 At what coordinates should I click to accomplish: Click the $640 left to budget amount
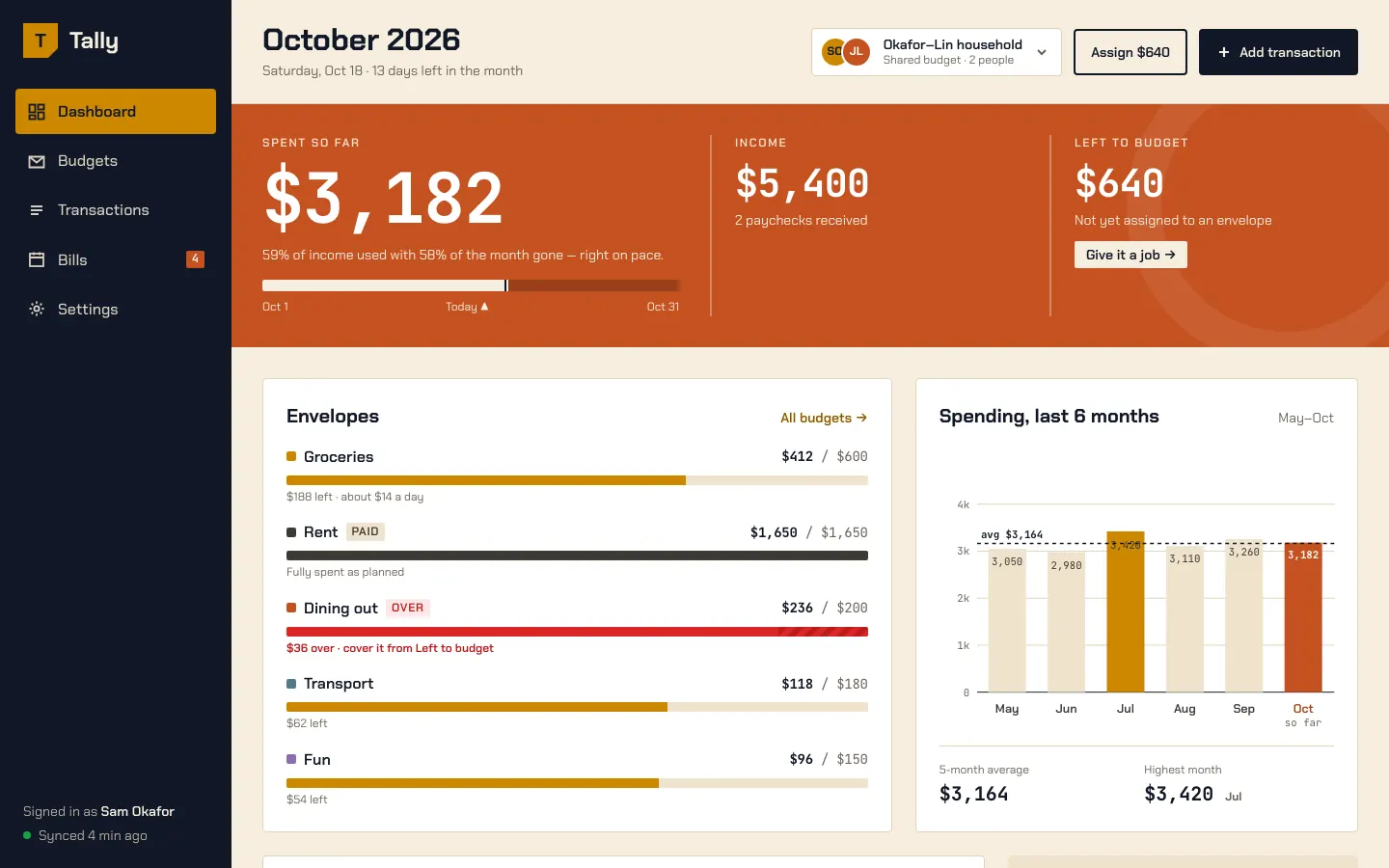coord(1119,183)
